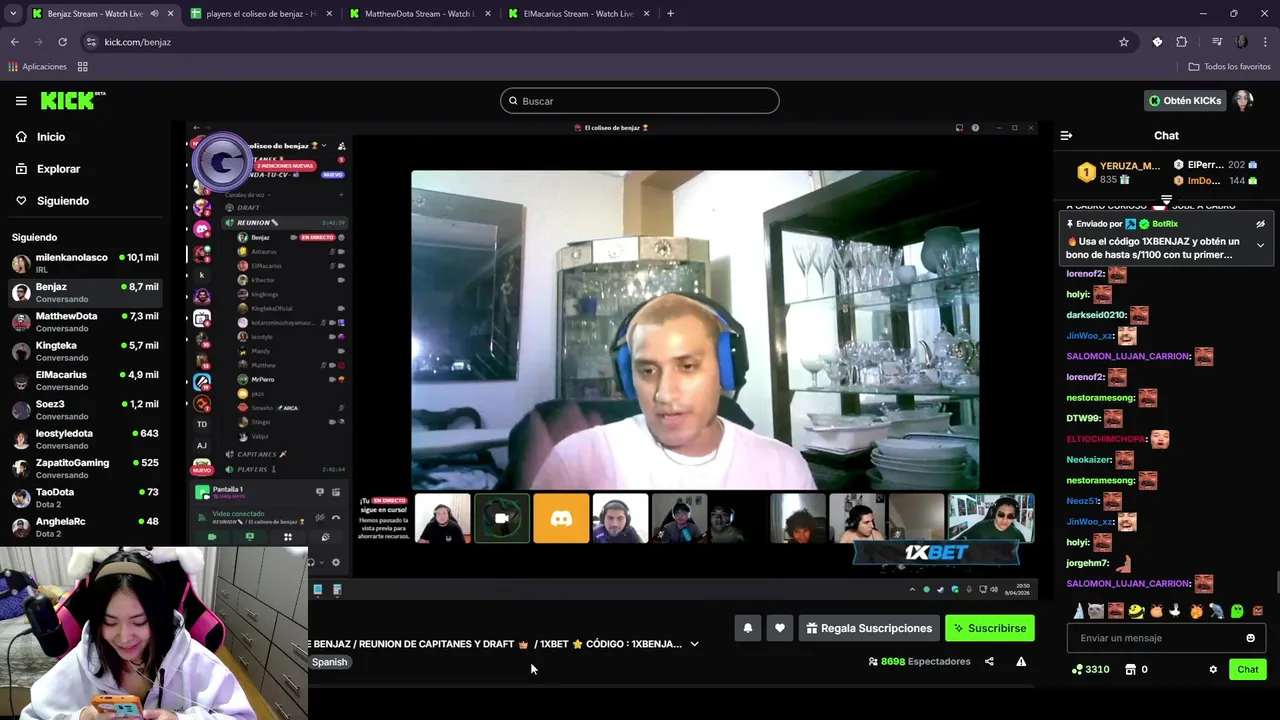Open AnghelaRc channel in following list

[x=85, y=527]
